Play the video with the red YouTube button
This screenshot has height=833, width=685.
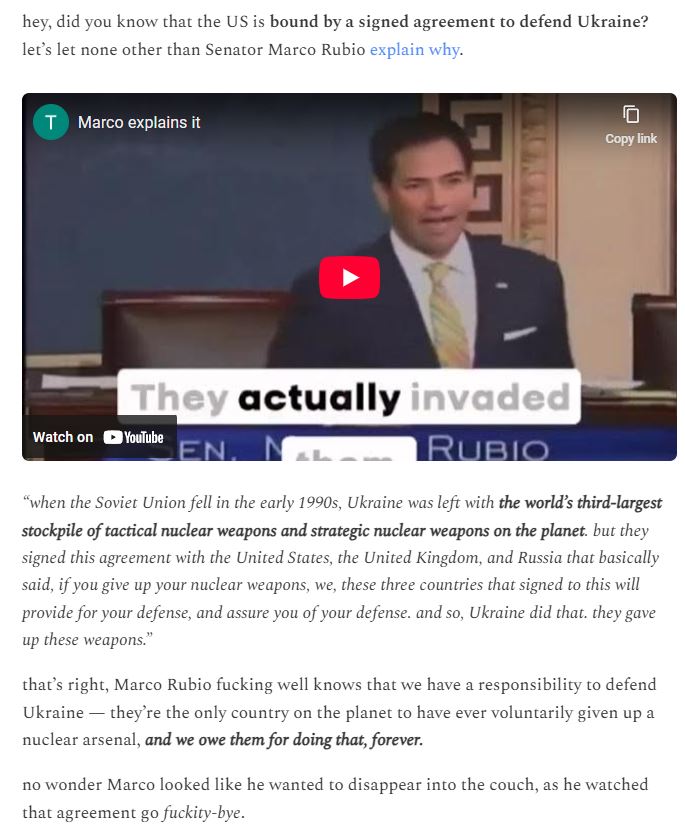coord(349,277)
